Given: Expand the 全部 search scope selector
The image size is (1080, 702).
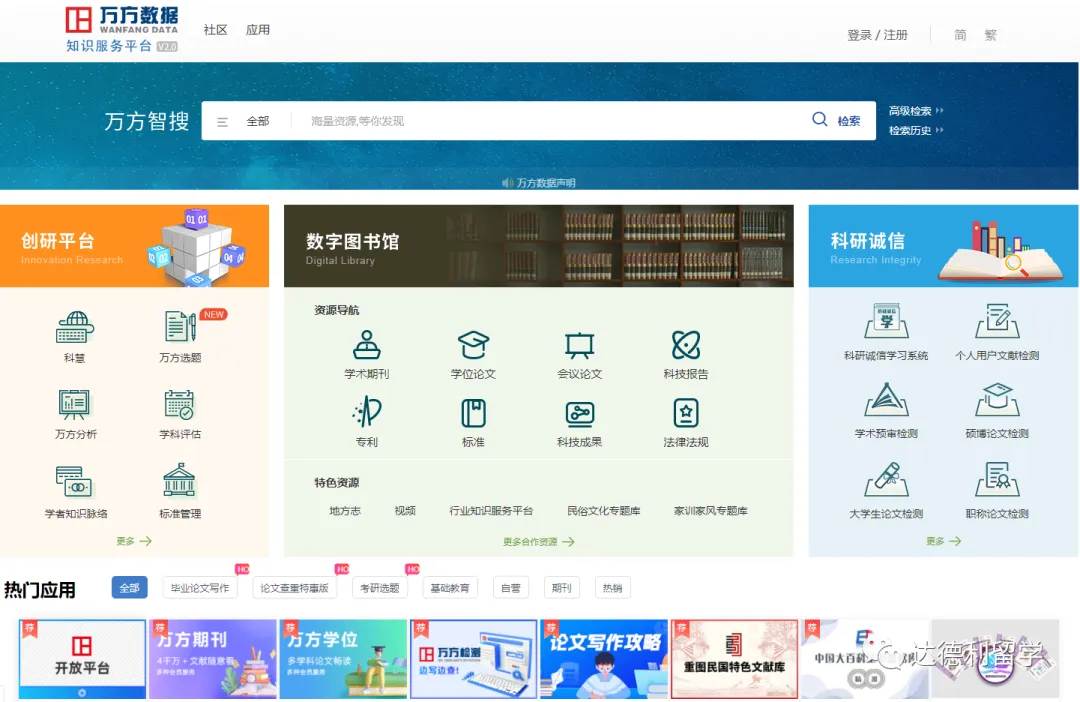Looking at the screenshot, I should coord(258,121).
